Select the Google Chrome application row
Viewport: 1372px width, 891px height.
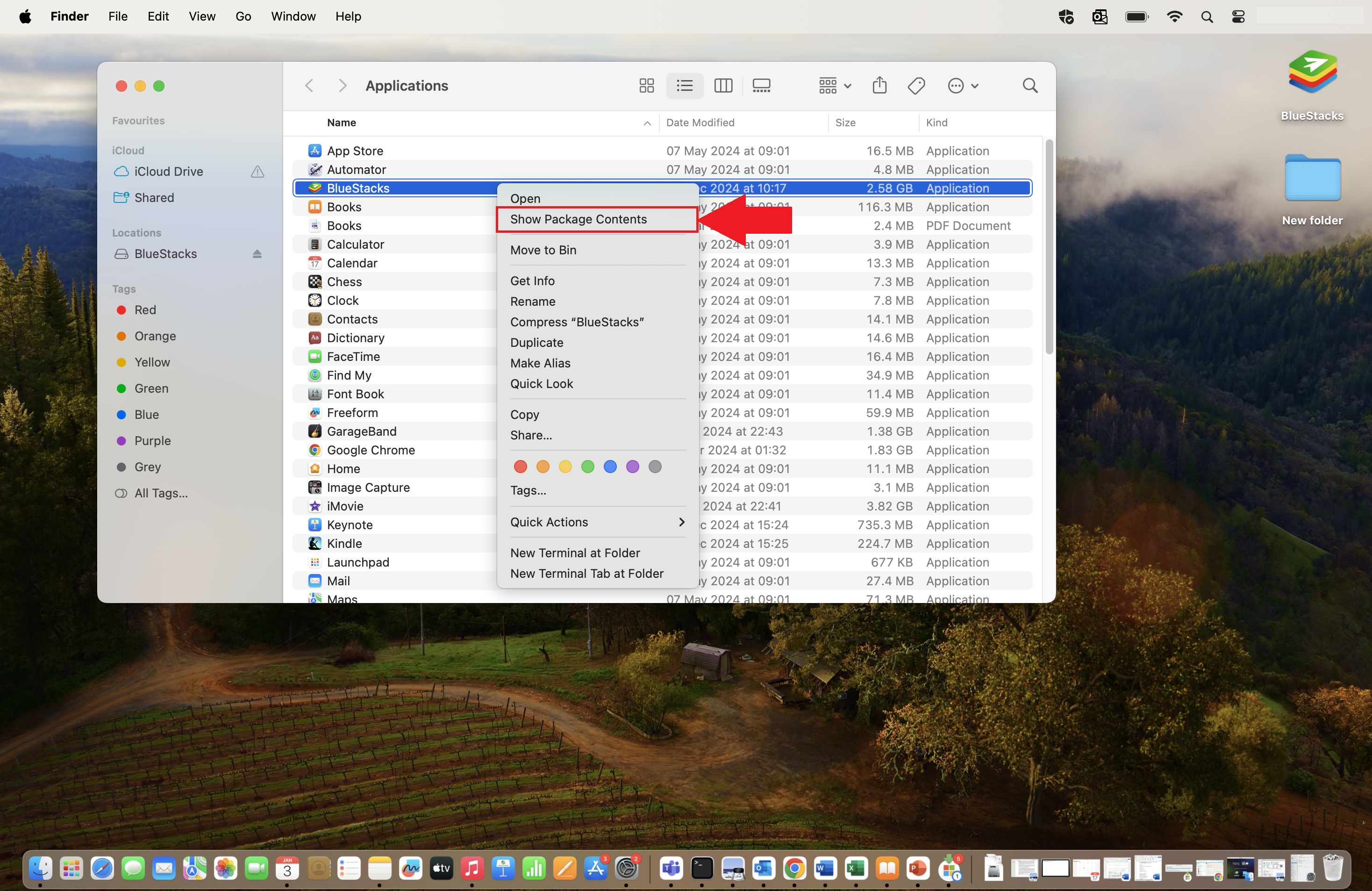(x=662, y=450)
